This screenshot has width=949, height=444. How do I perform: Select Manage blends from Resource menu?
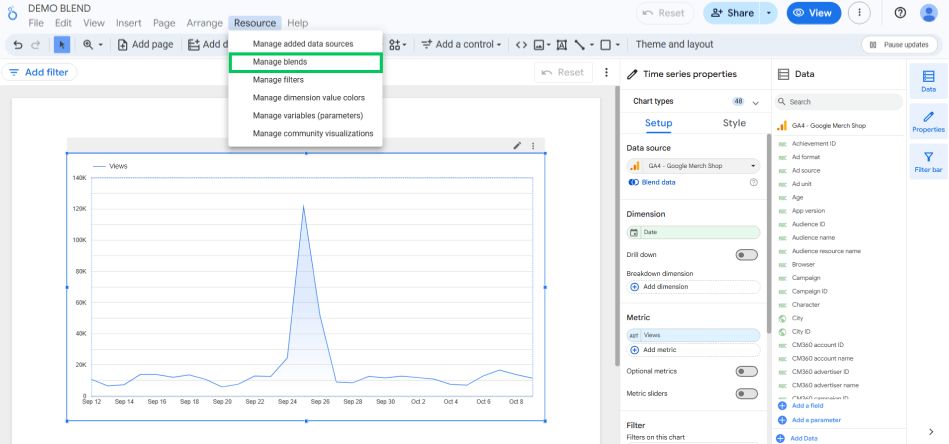305,62
